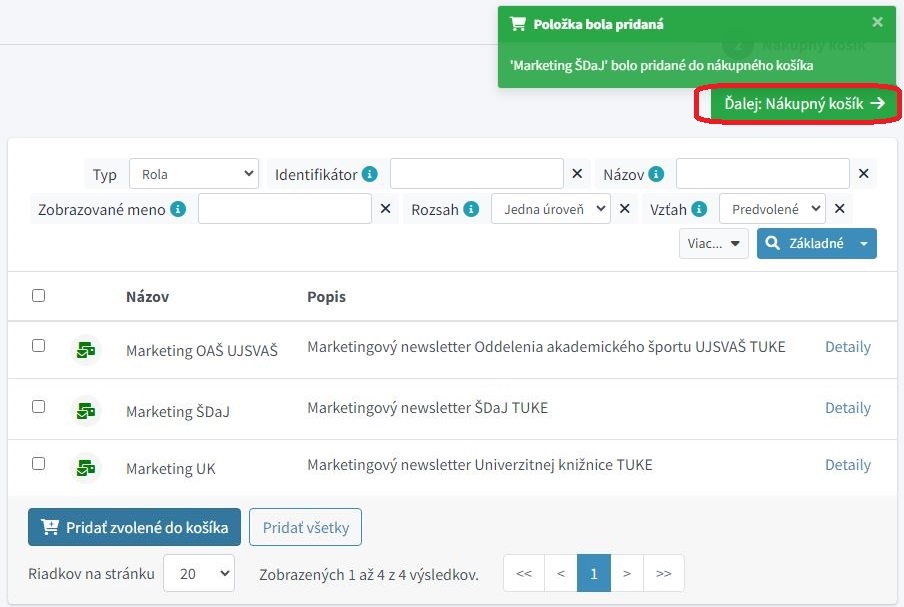Toggle the select-all checkbox in header
The height and width of the screenshot is (607, 904).
click(x=39, y=296)
